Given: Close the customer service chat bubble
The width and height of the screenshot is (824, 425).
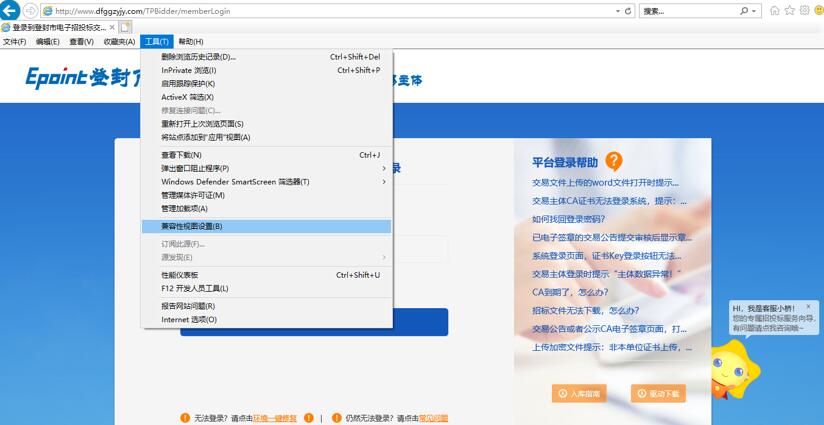Looking at the screenshot, I should tap(808, 307).
